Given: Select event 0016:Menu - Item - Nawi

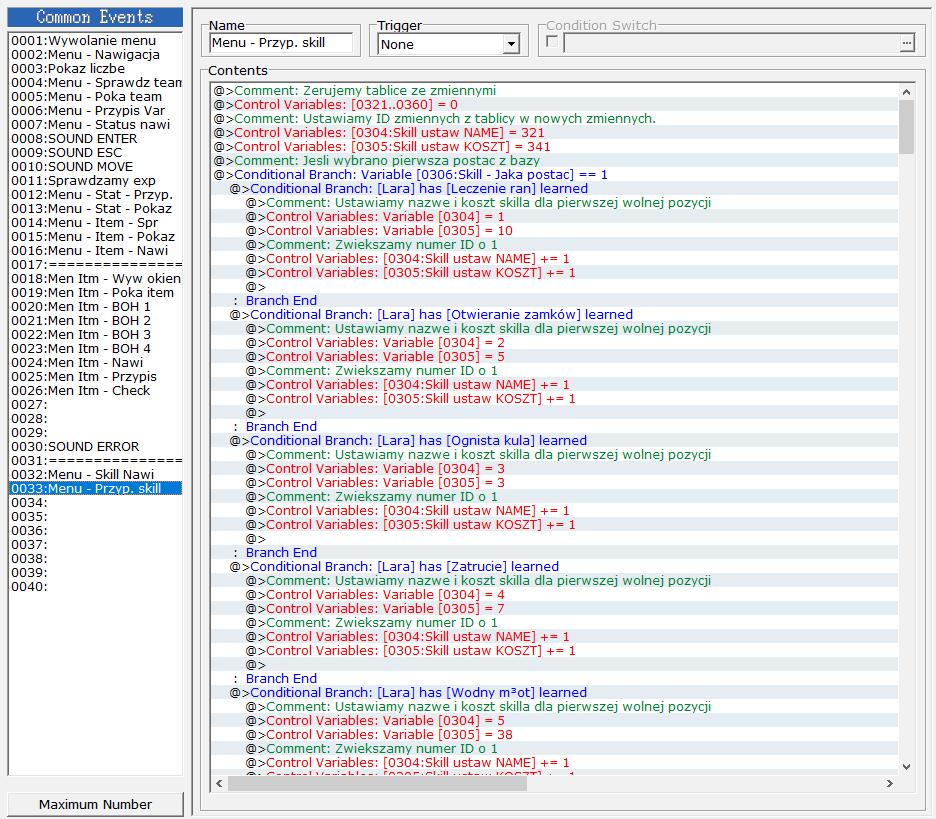Looking at the screenshot, I should [x=96, y=251].
